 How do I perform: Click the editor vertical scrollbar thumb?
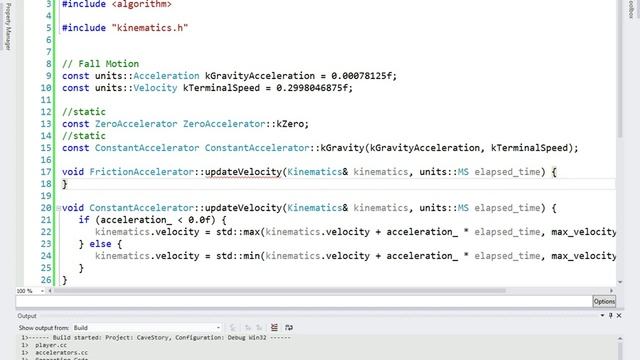point(620,69)
